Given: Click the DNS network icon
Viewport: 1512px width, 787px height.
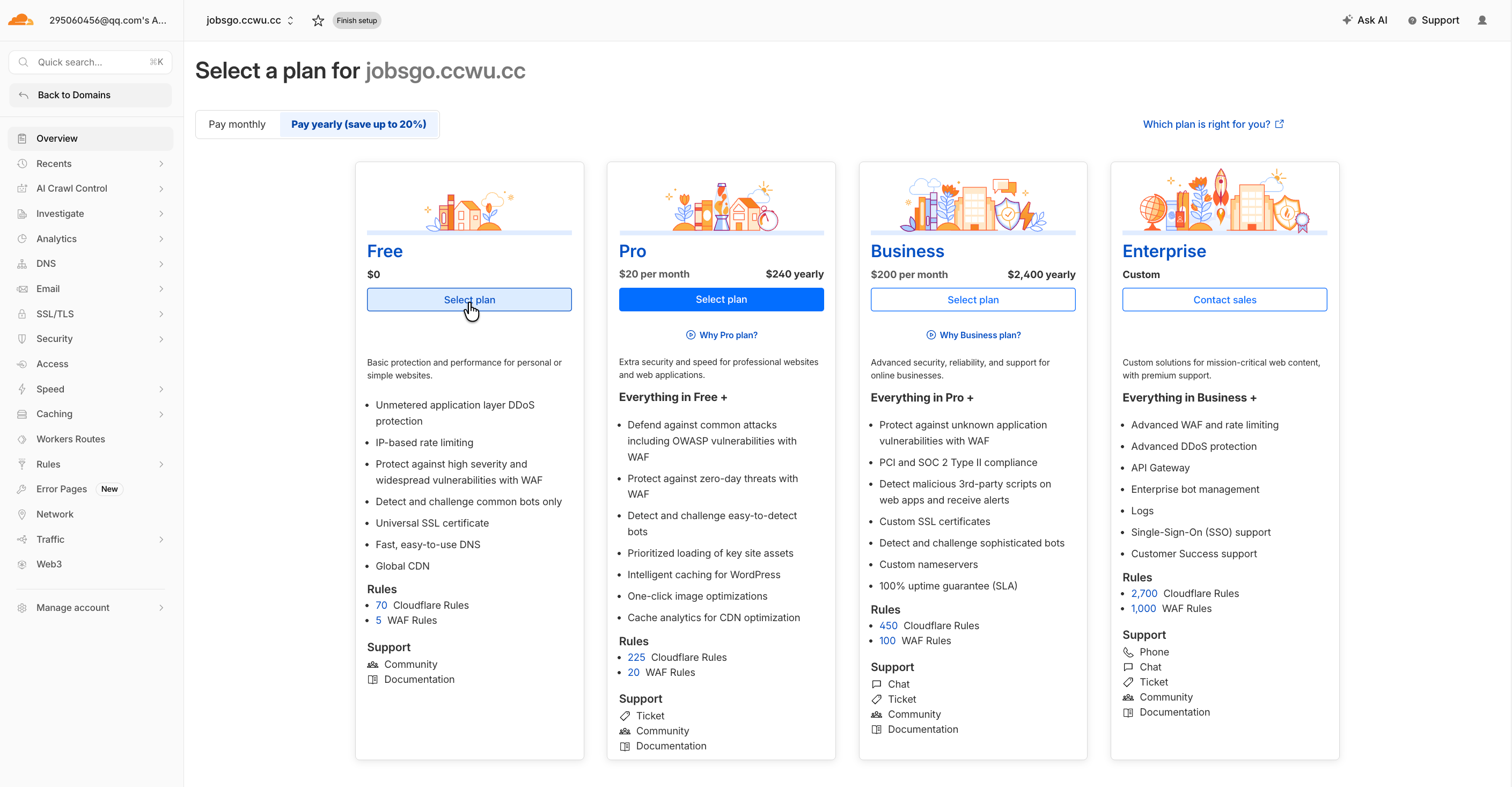Looking at the screenshot, I should pos(23,264).
